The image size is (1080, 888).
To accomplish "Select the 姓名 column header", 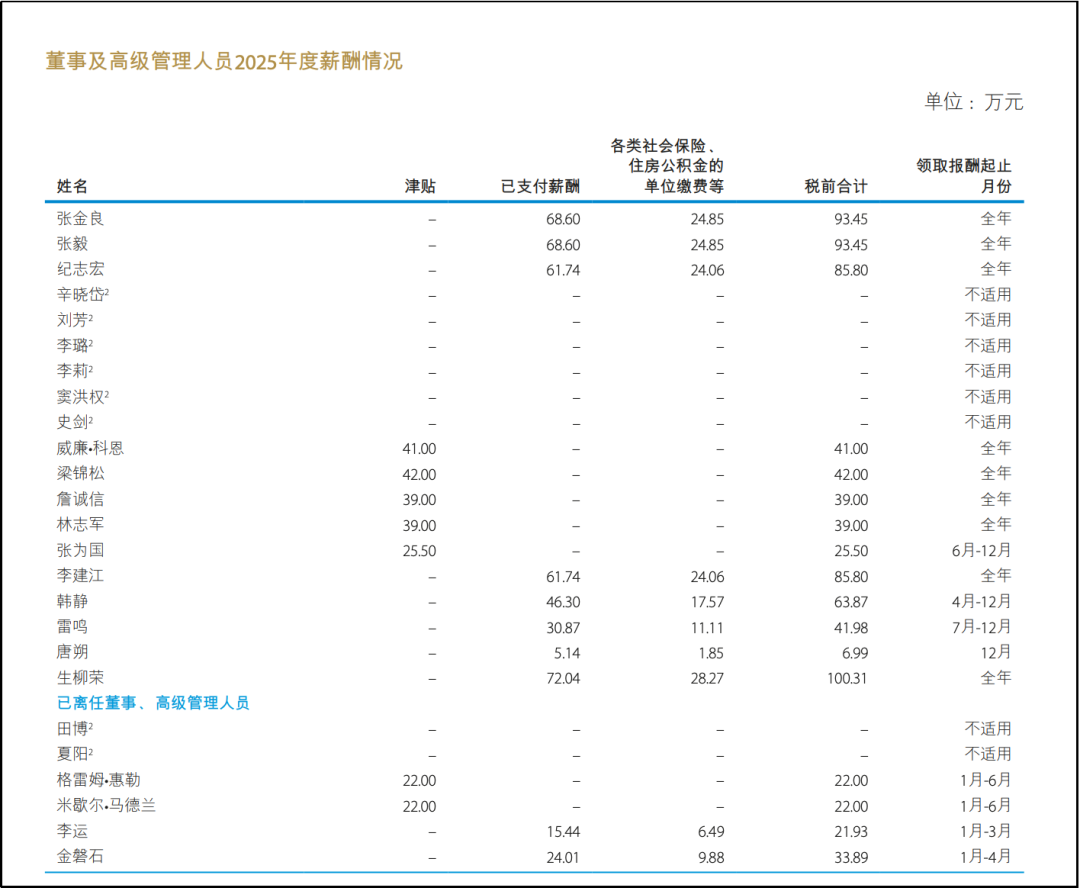I will pyautogui.click(x=72, y=187).
